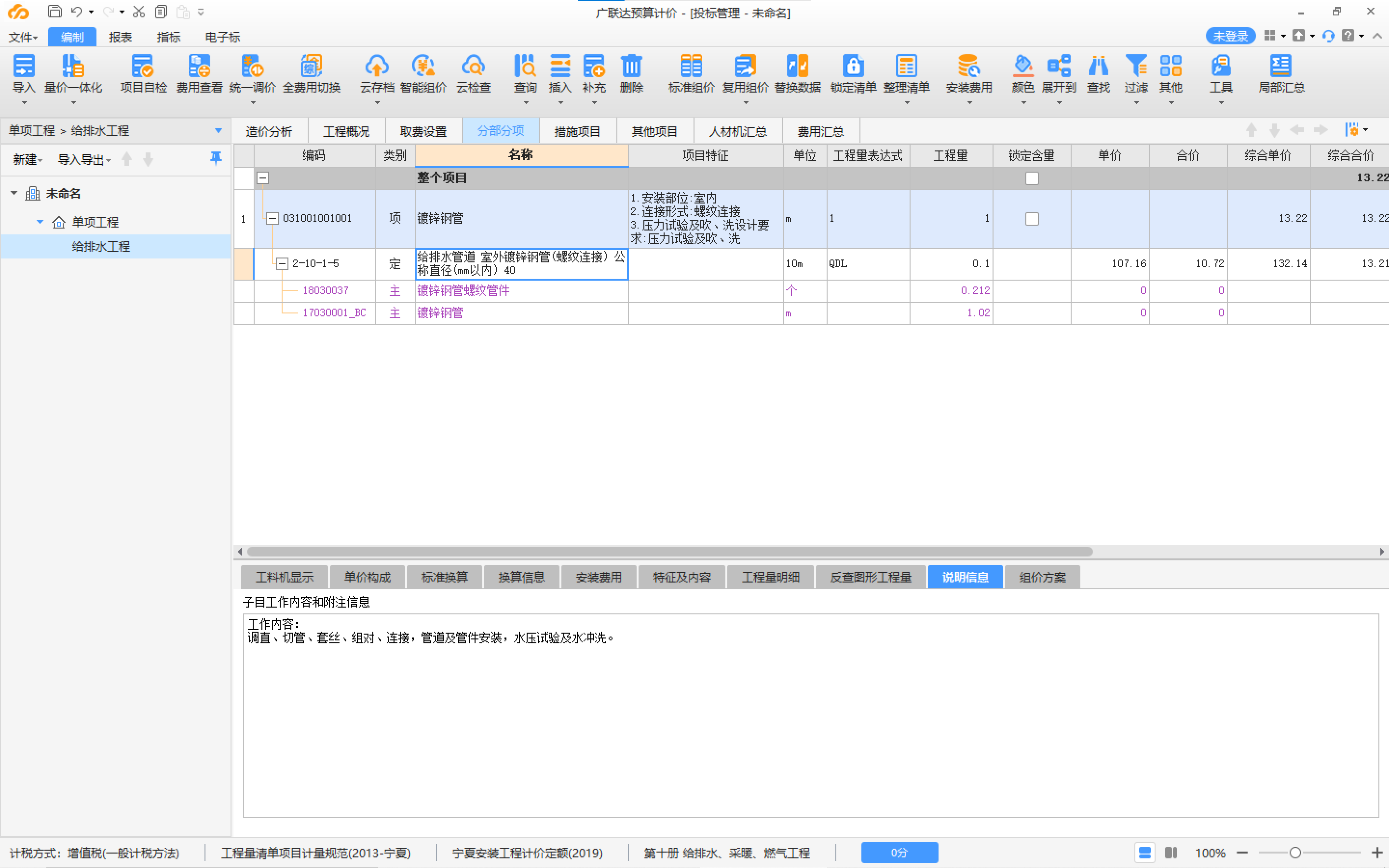
Task: Toggle 锁定含量 checkbox for 镀锌钢管 row
Action: tap(1032, 219)
